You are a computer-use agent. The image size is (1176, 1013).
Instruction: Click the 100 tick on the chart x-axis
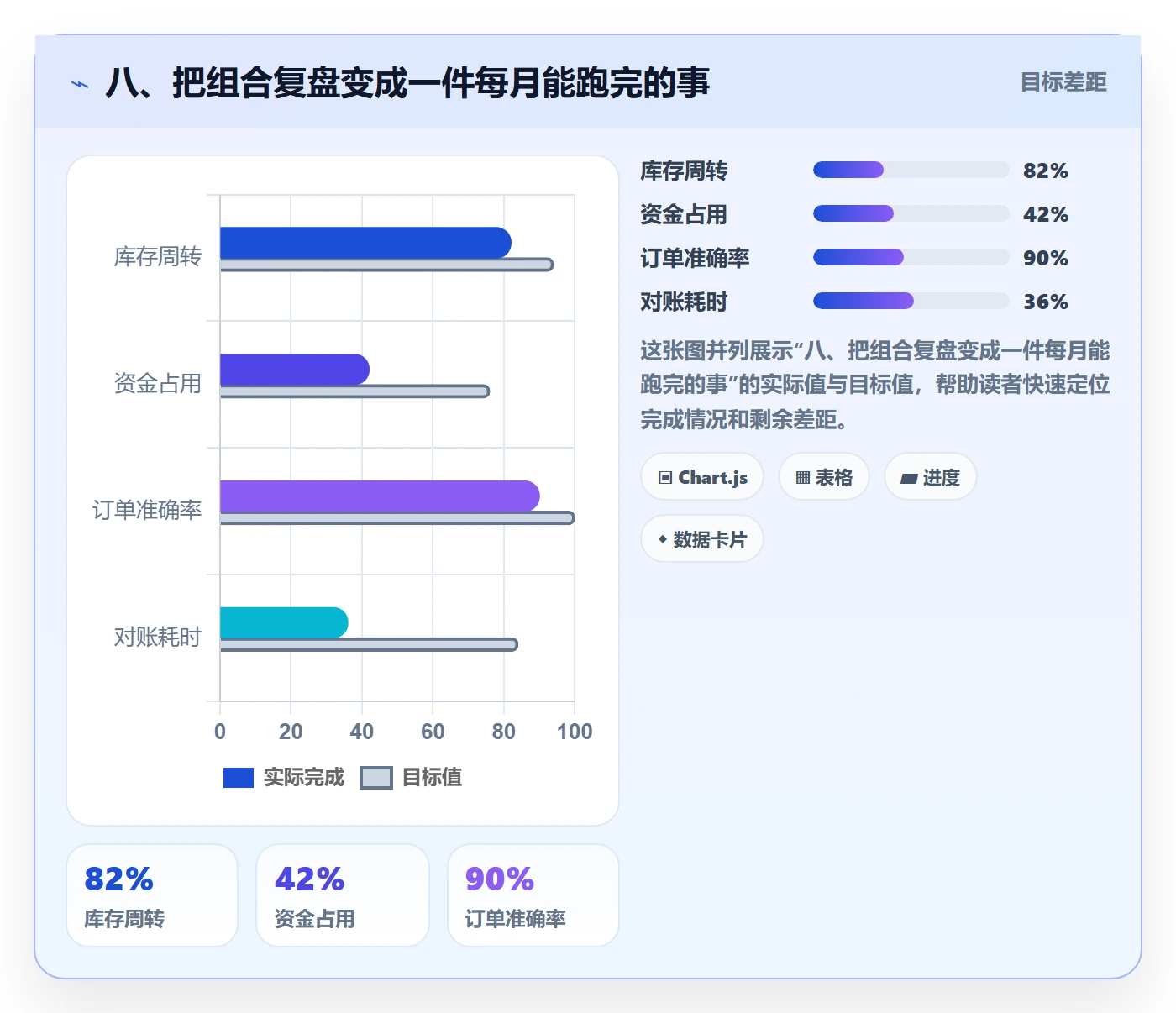pos(575,732)
